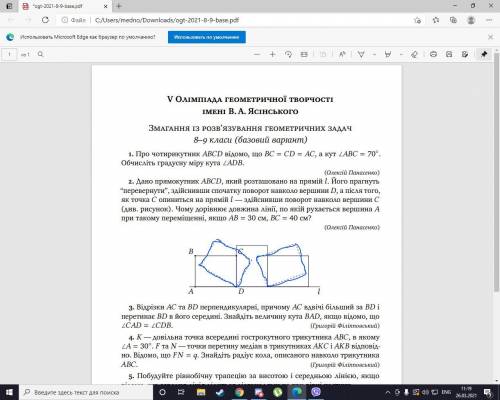Add this page to favorites star
Viewport: 500px width, 400px height.
click(417, 20)
